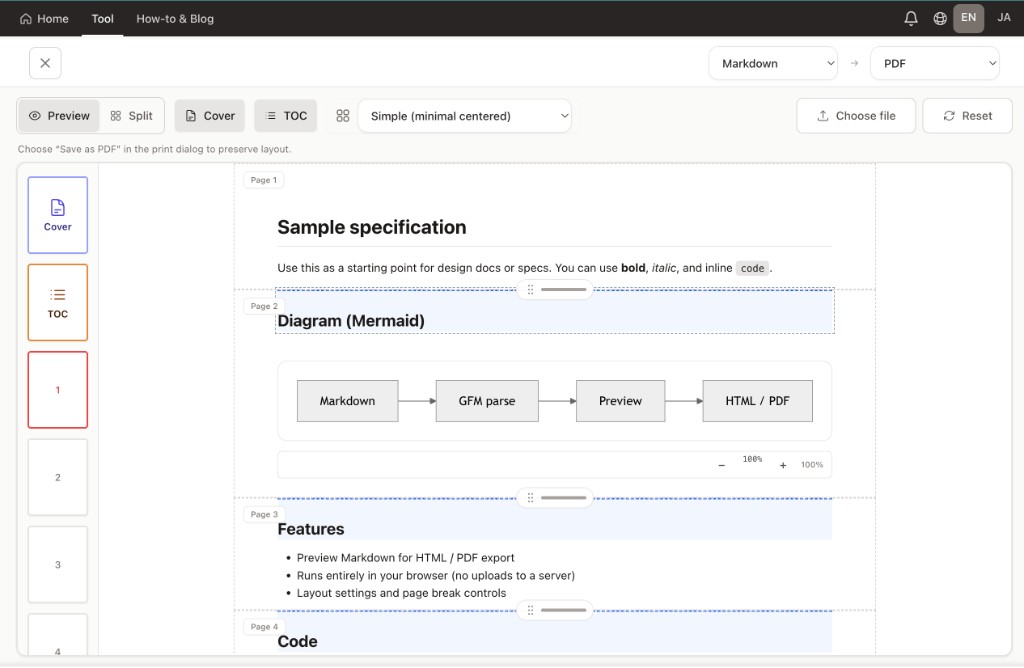Click 'Runs entirely in your browser' bullet
Screen dimensions: 1024x668
click(x=436, y=575)
